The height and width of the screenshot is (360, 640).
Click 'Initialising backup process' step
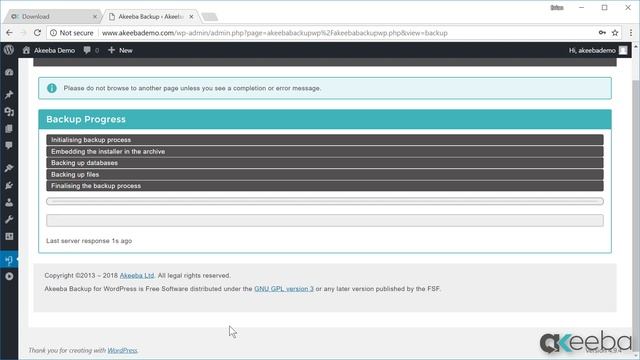click(x=325, y=140)
